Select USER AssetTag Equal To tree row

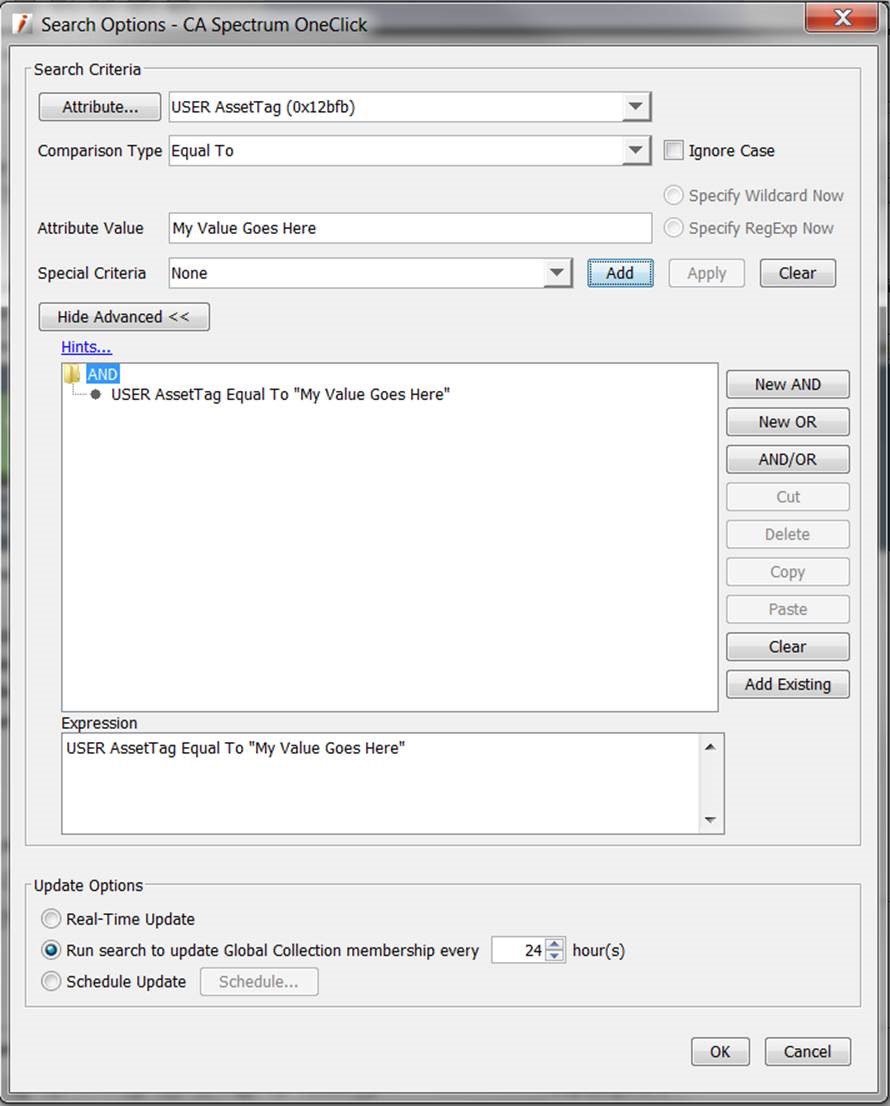coord(280,394)
